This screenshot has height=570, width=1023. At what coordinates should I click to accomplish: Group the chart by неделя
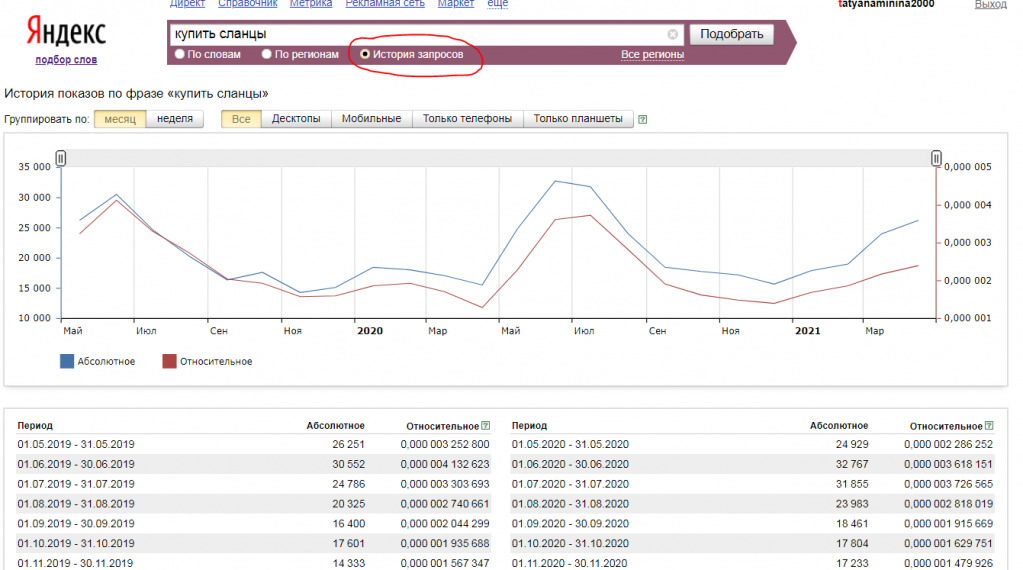click(x=175, y=119)
